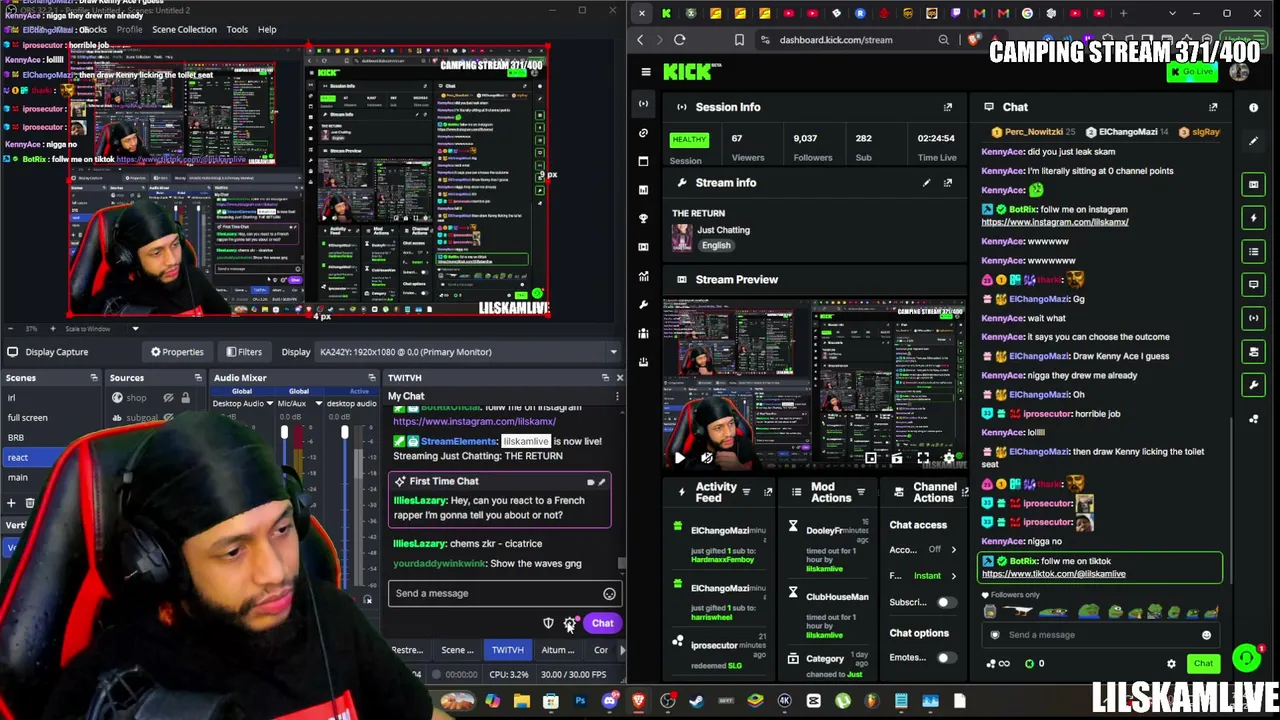Click the shield moderation icon in OBS chat

pyautogui.click(x=548, y=623)
